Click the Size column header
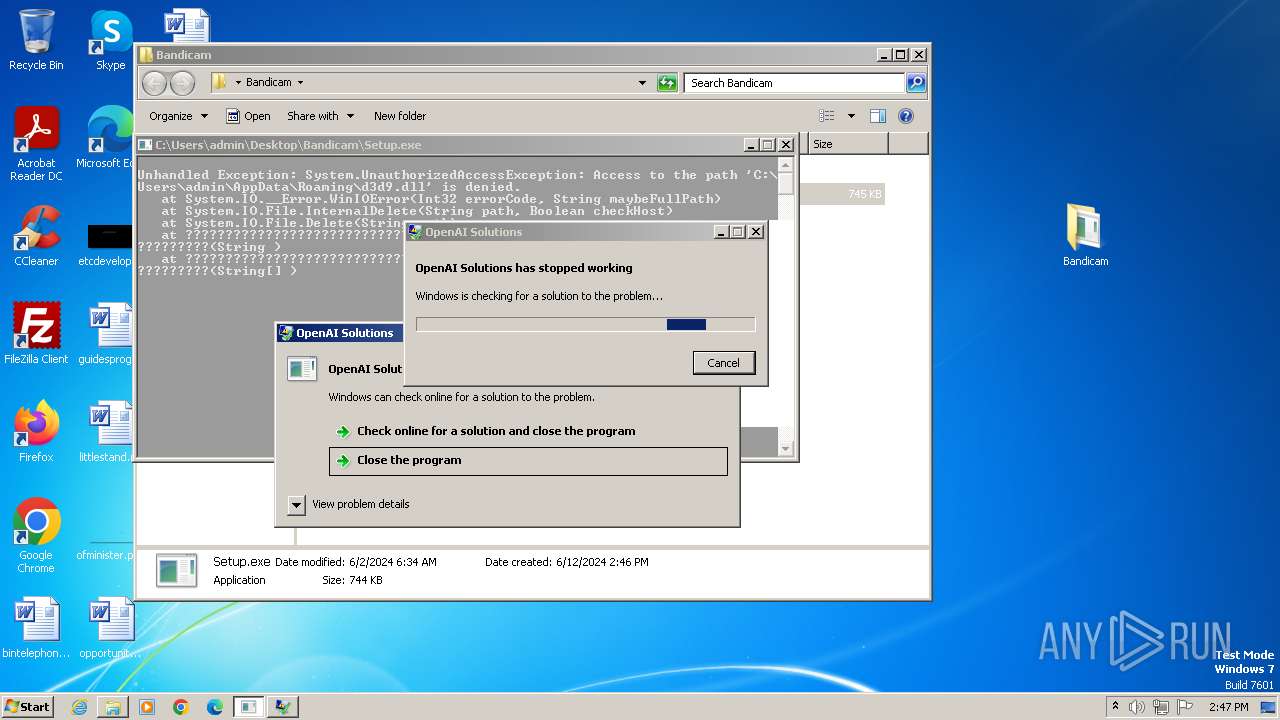1280x720 pixels. (848, 144)
